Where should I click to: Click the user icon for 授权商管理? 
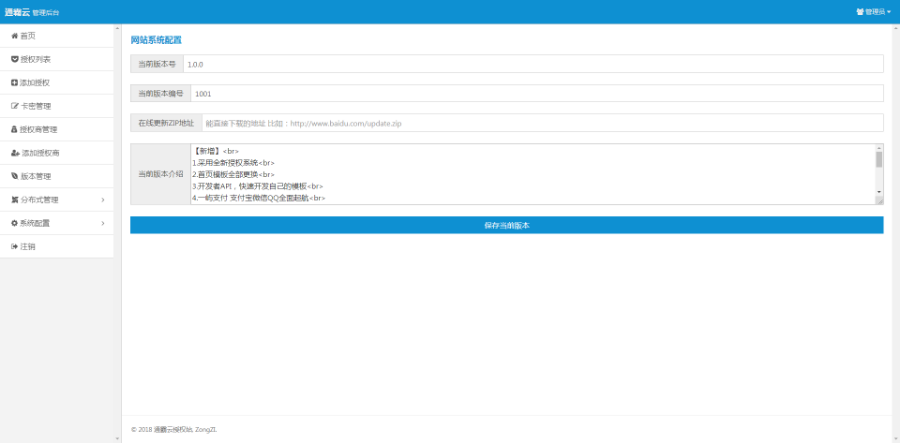tap(14, 130)
